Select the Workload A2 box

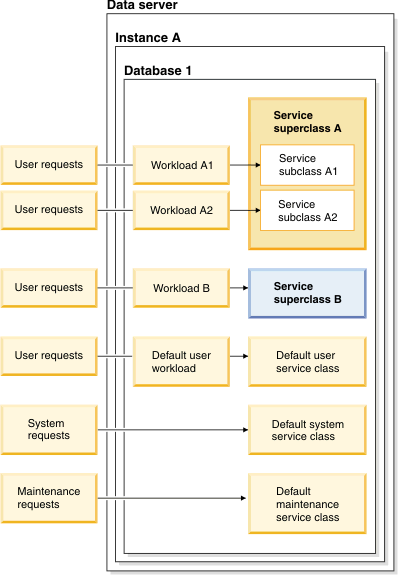pos(182,210)
